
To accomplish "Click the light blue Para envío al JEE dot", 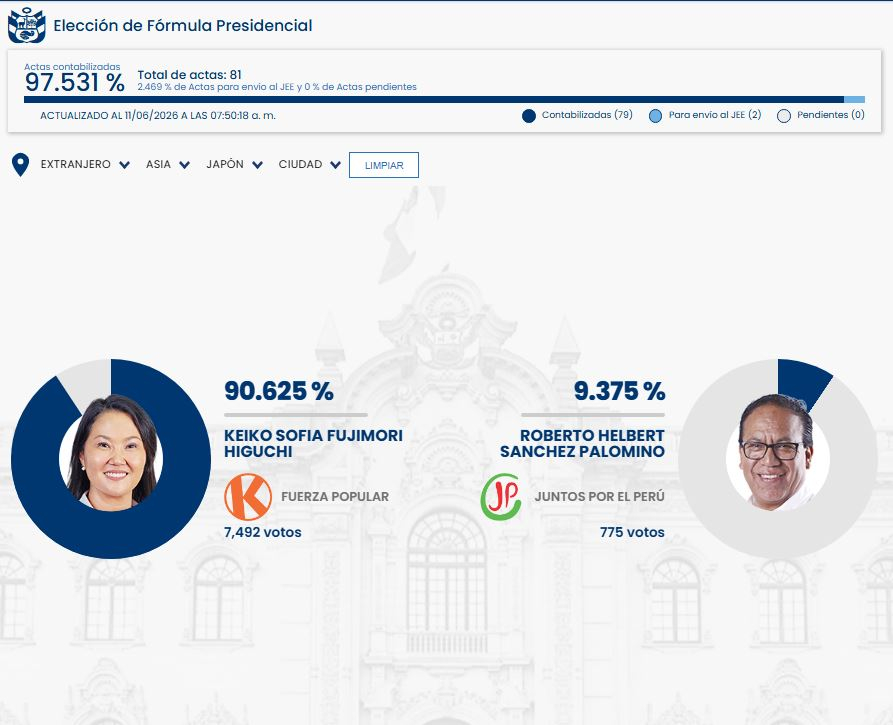I will pyautogui.click(x=656, y=116).
